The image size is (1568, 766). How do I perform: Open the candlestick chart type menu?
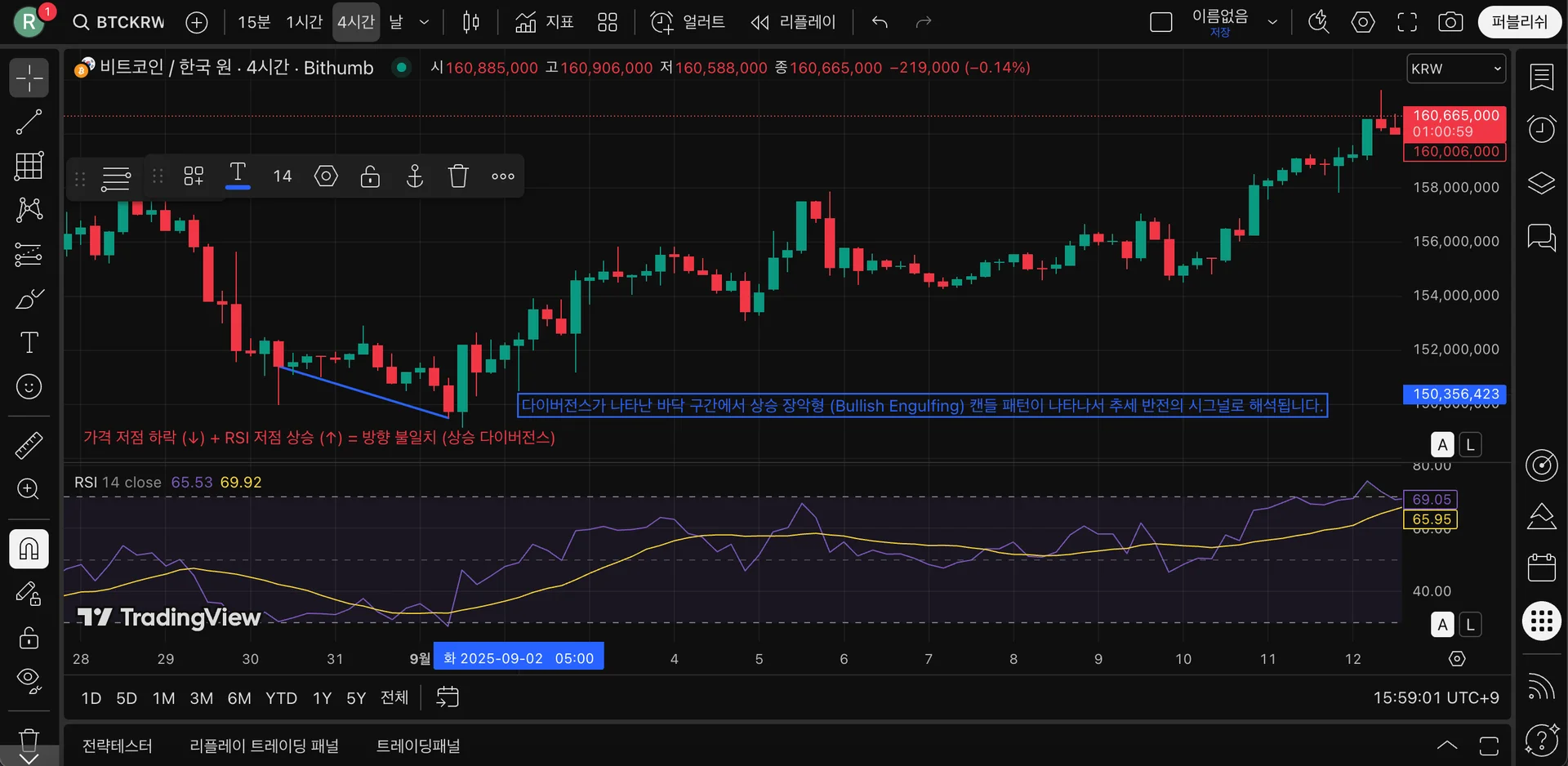[471, 22]
